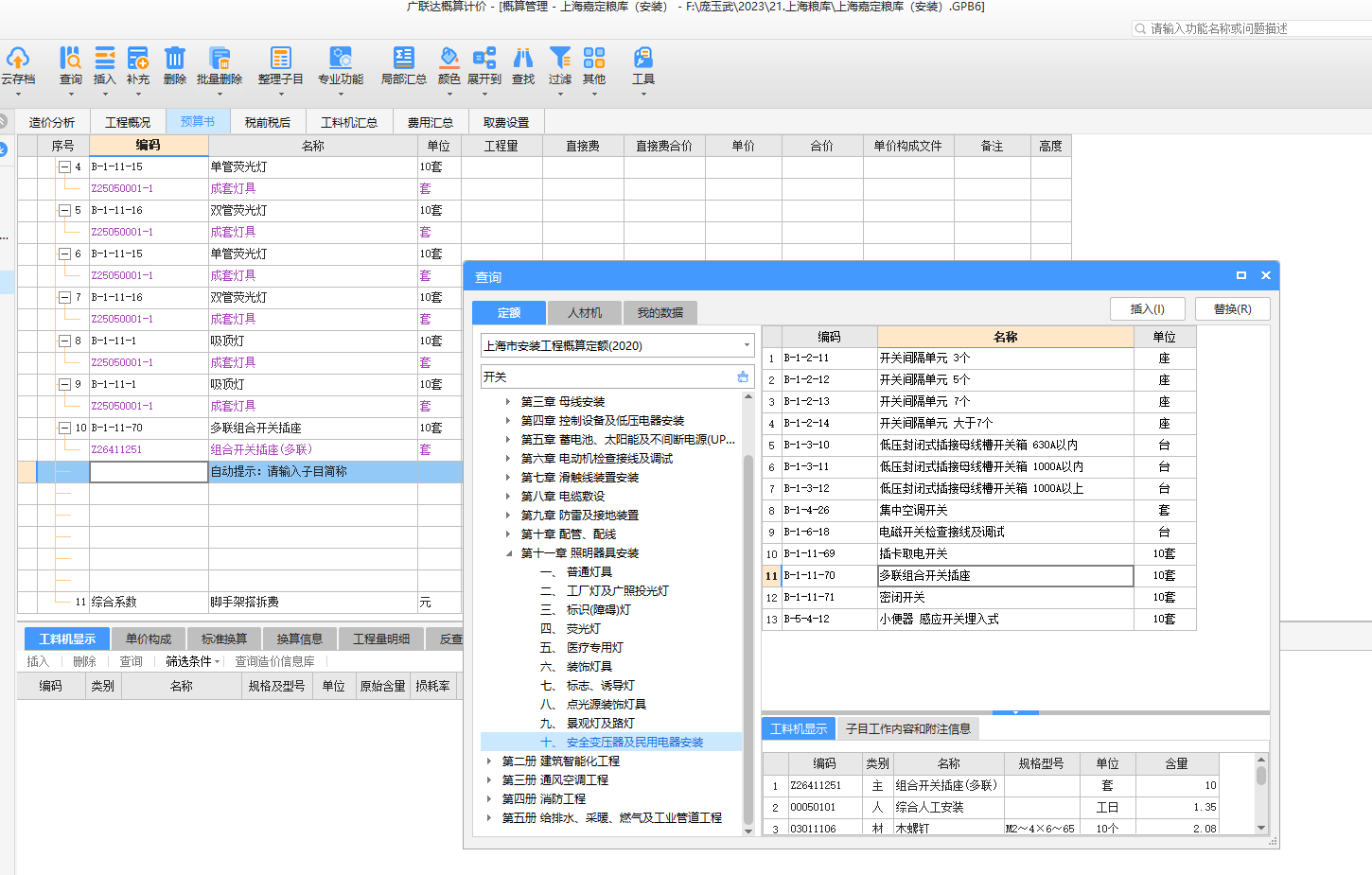
Task: Click the 插入(I) button
Action: 1148,308
